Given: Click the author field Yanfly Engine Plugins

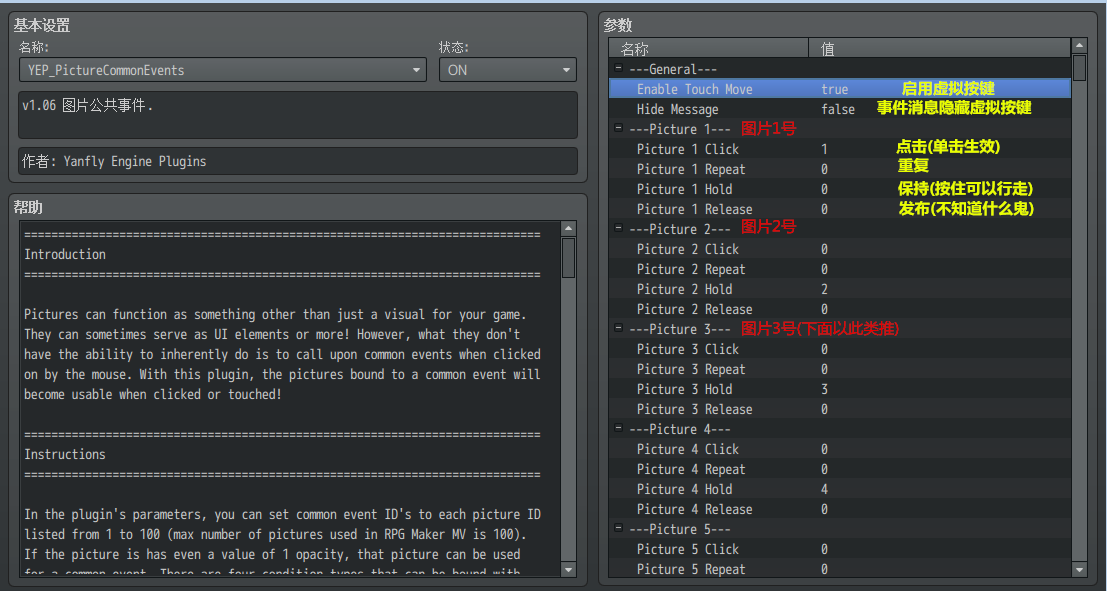Looking at the screenshot, I should coord(298,161).
